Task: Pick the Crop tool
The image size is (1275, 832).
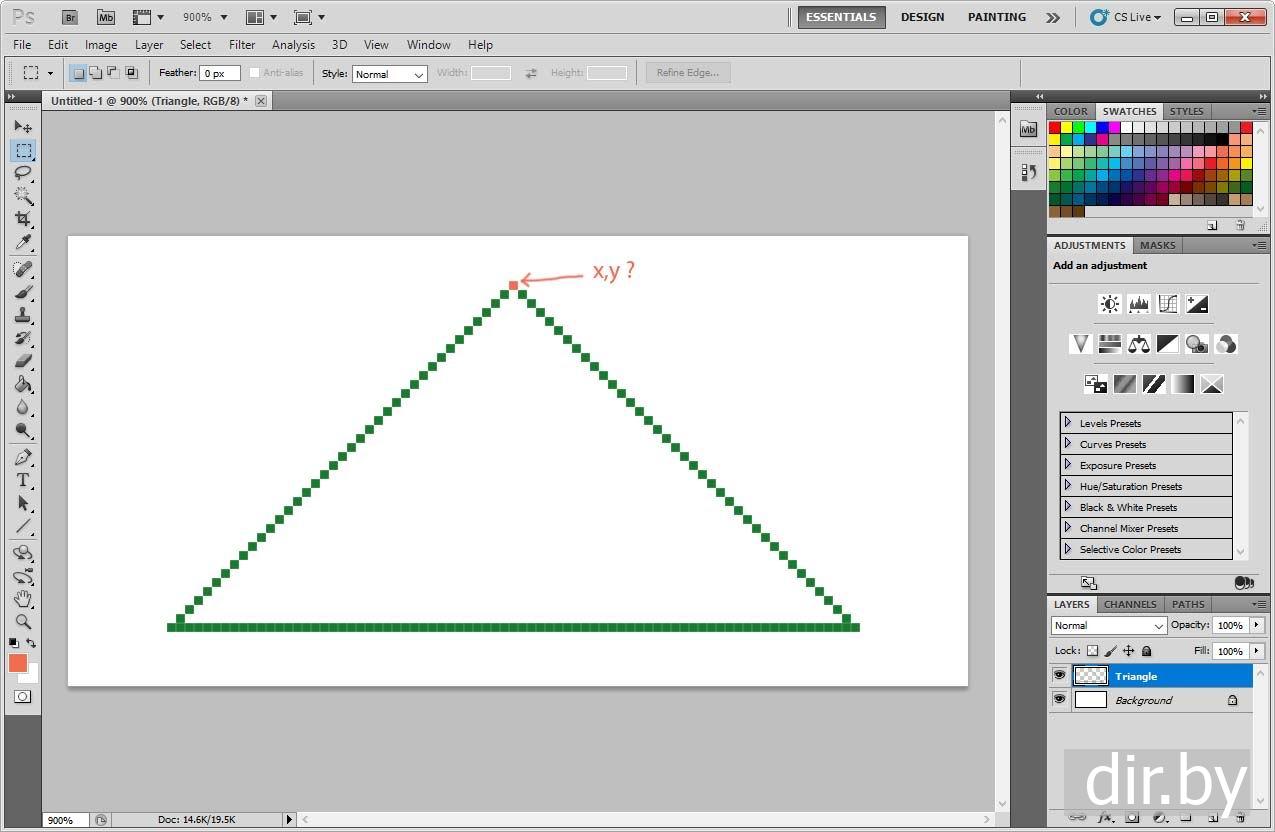Action: point(23,219)
